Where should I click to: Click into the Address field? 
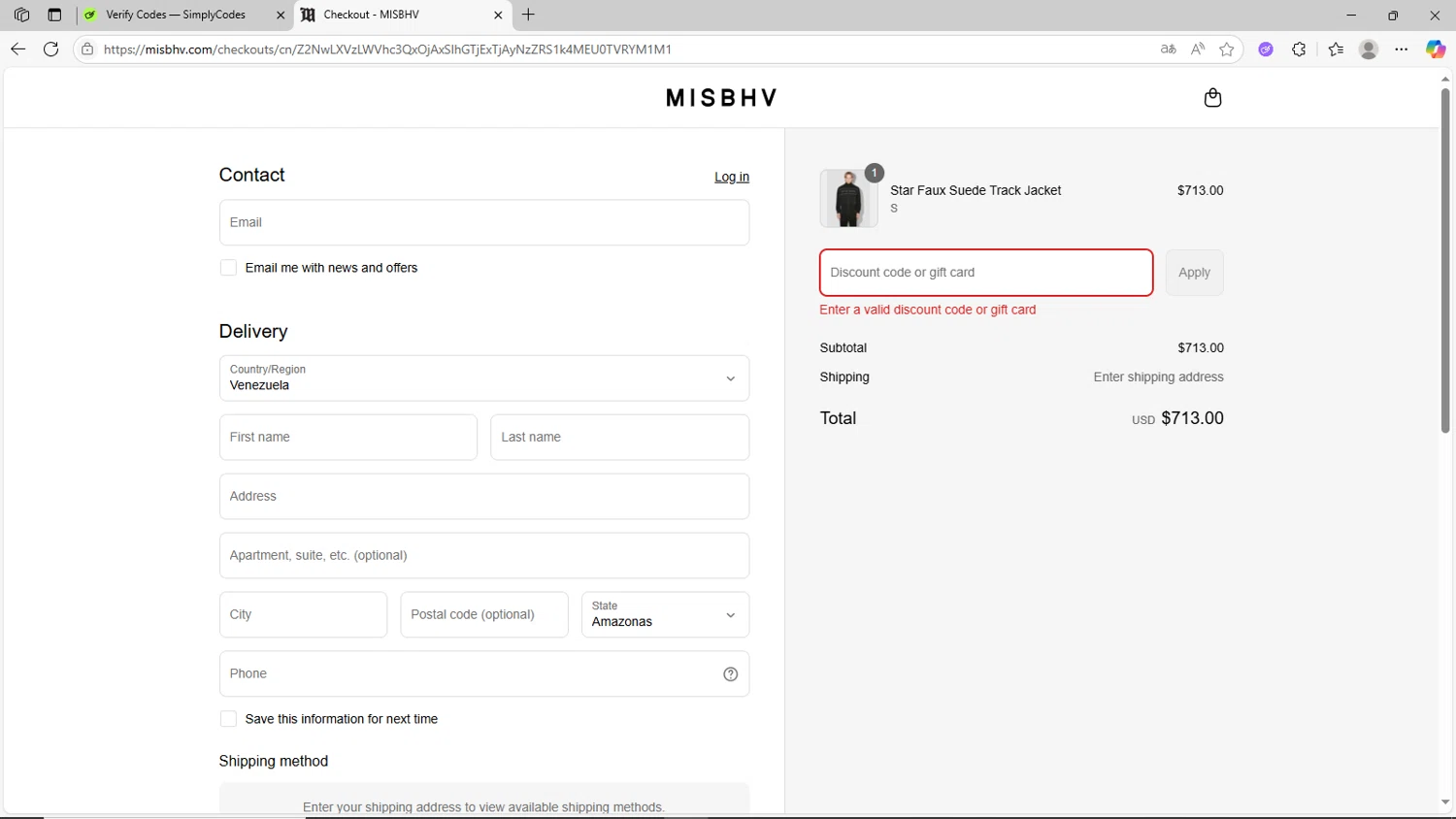[x=484, y=497]
